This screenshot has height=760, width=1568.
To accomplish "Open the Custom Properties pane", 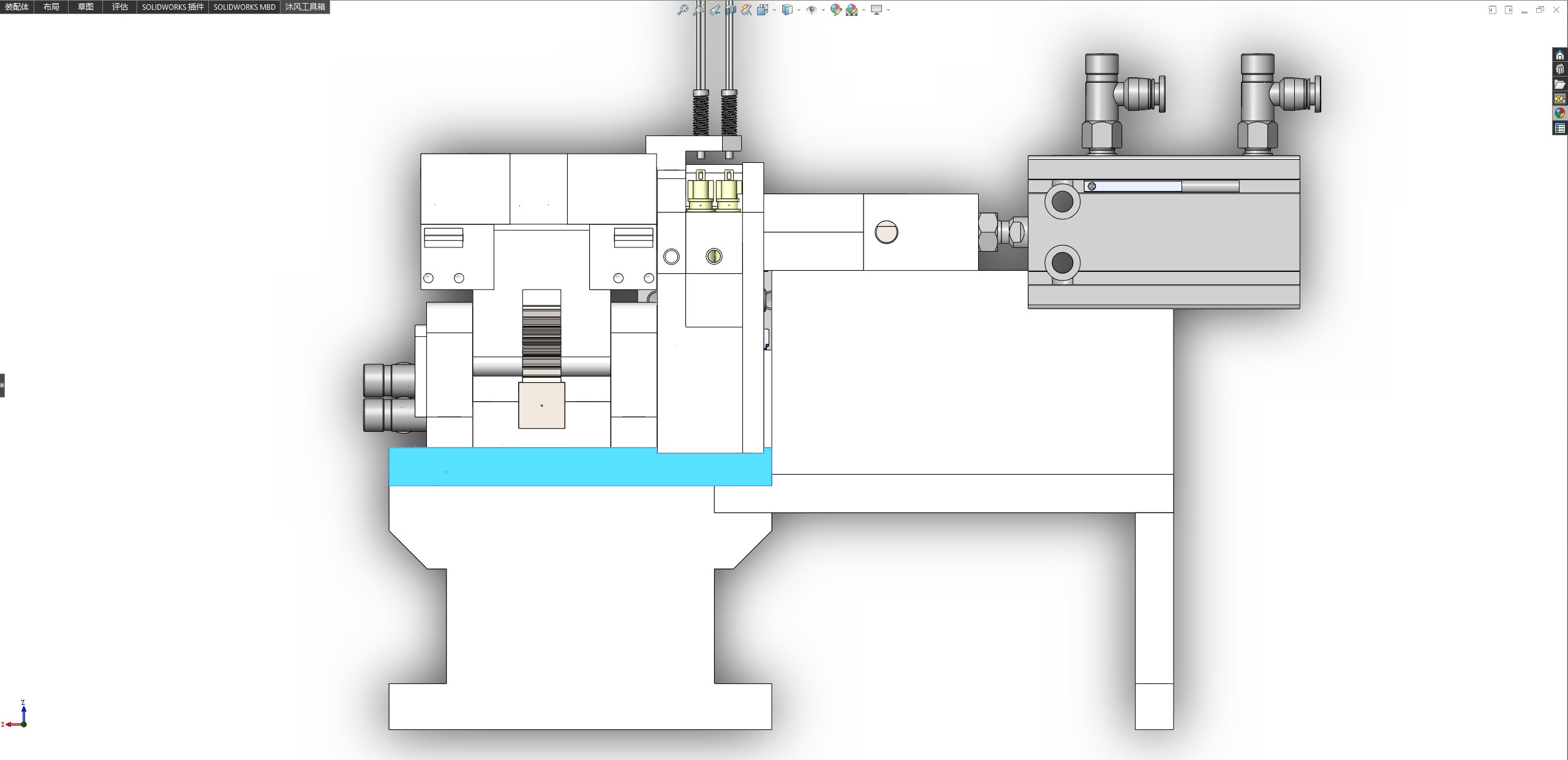I will coord(1560,128).
